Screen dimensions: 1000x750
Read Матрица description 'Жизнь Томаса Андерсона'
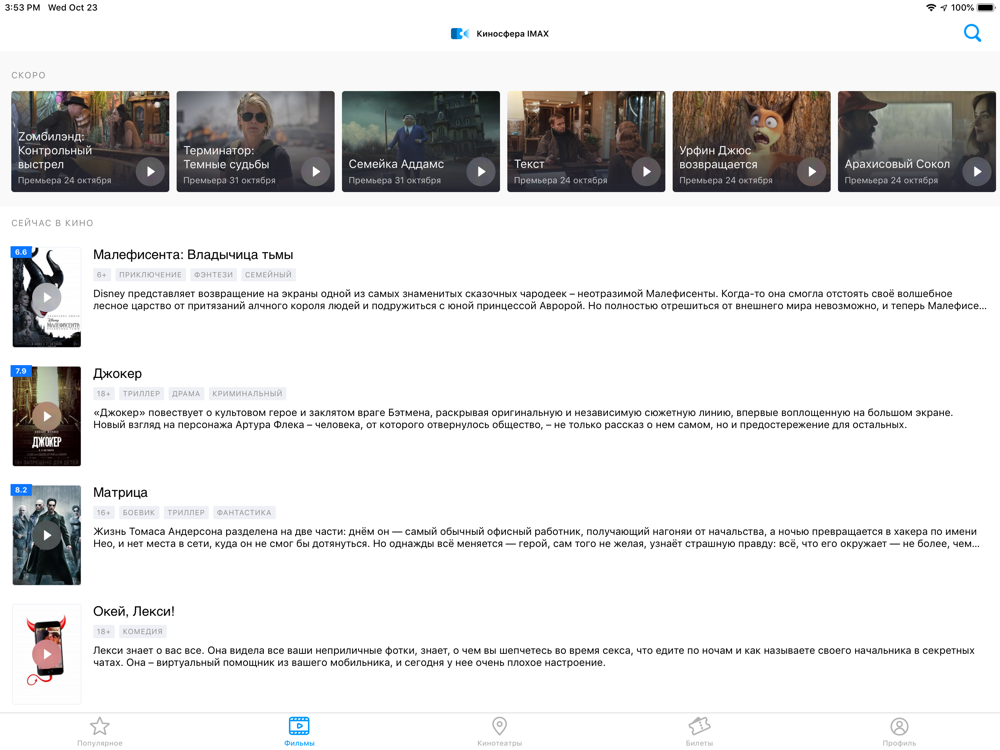point(536,538)
